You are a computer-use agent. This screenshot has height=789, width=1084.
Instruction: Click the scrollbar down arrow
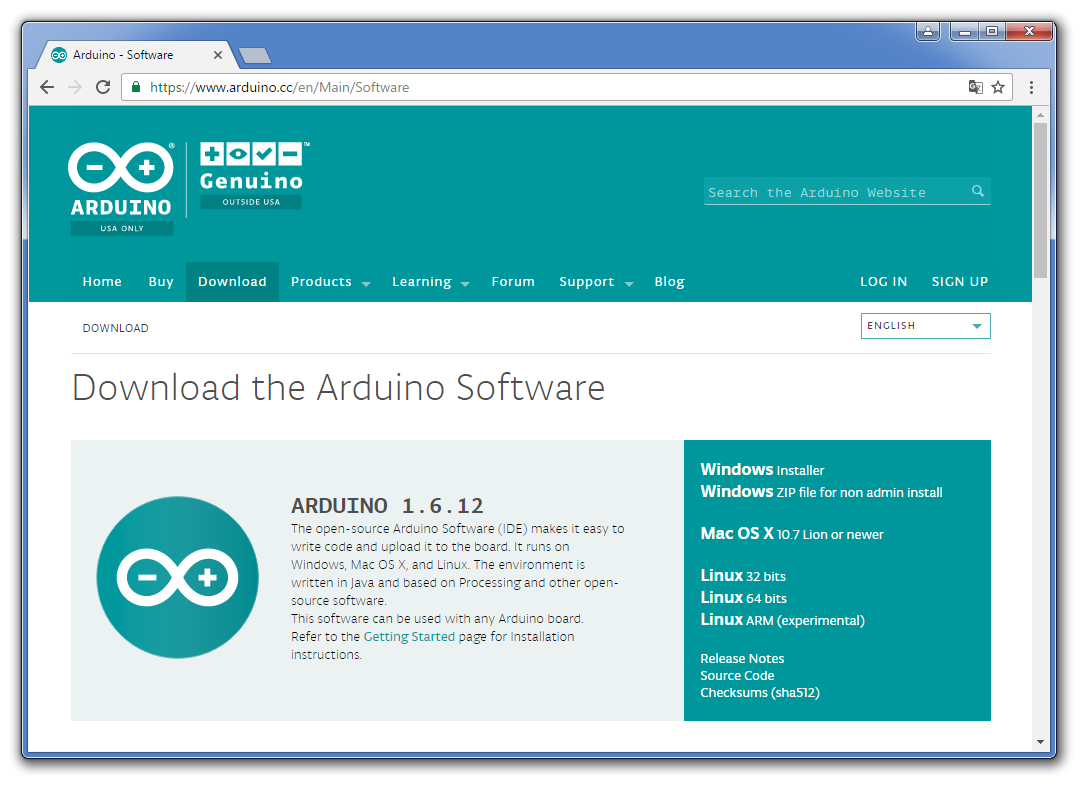(x=1040, y=742)
